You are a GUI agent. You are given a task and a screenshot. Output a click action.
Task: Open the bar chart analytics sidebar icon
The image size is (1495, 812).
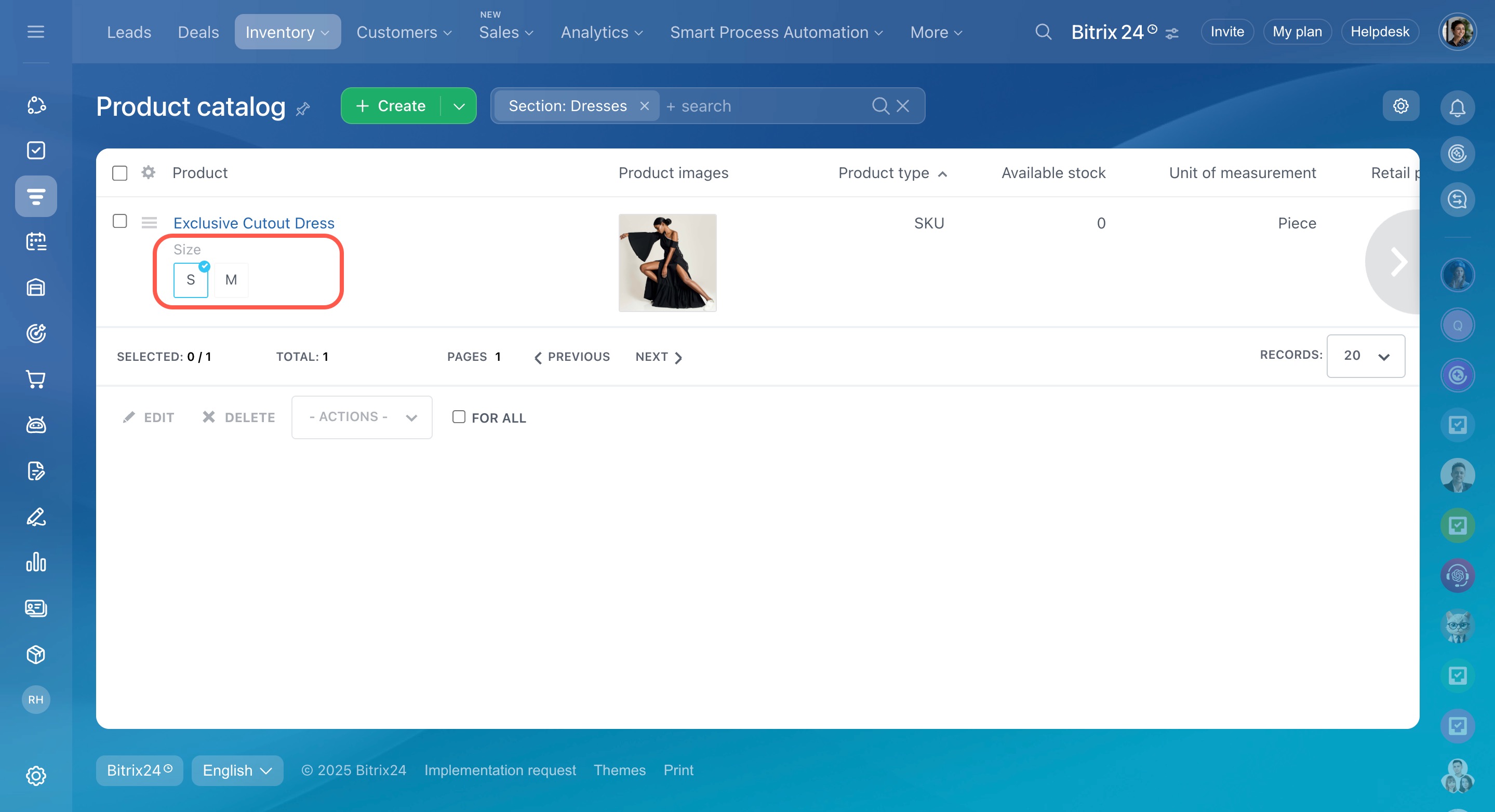[36, 562]
